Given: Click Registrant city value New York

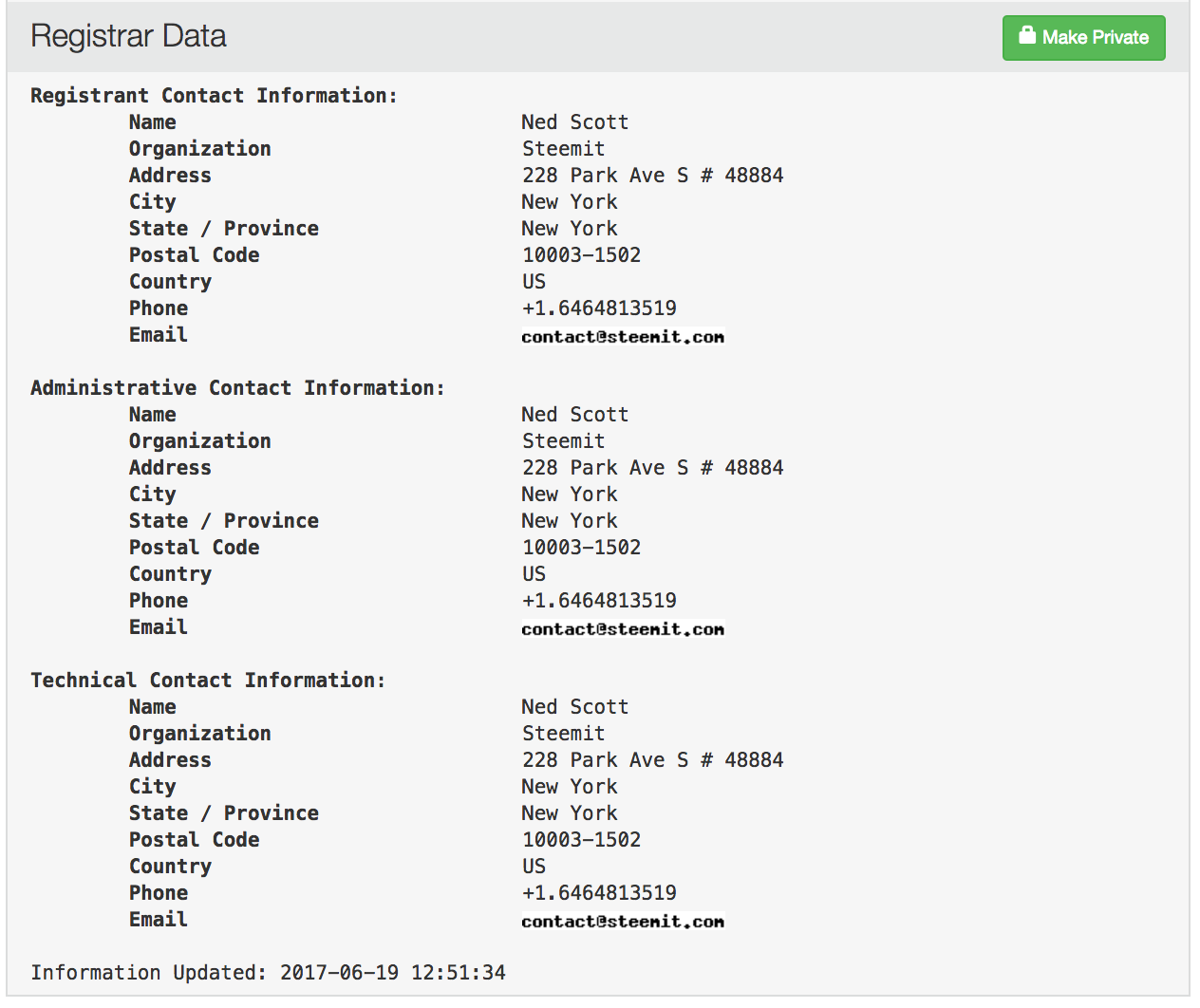Looking at the screenshot, I should point(569,202).
